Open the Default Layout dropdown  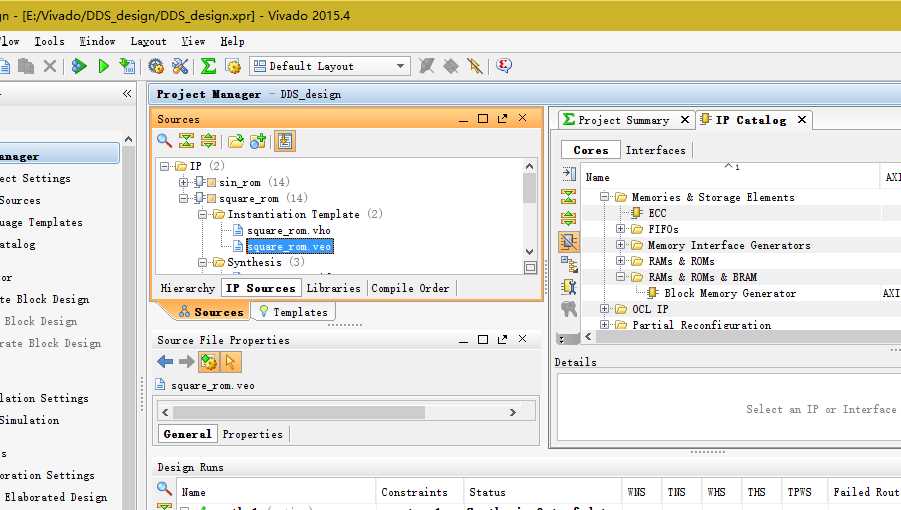(x=330, y=66)
